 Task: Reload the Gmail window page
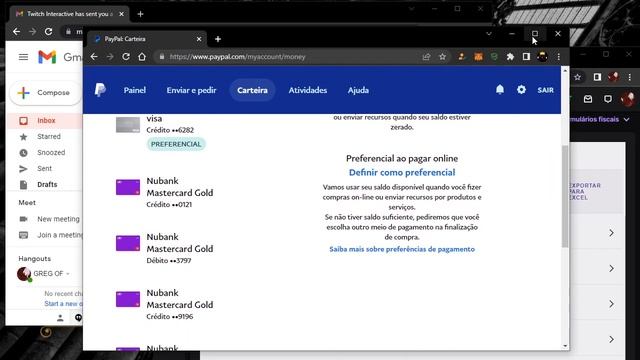point(49,31)
